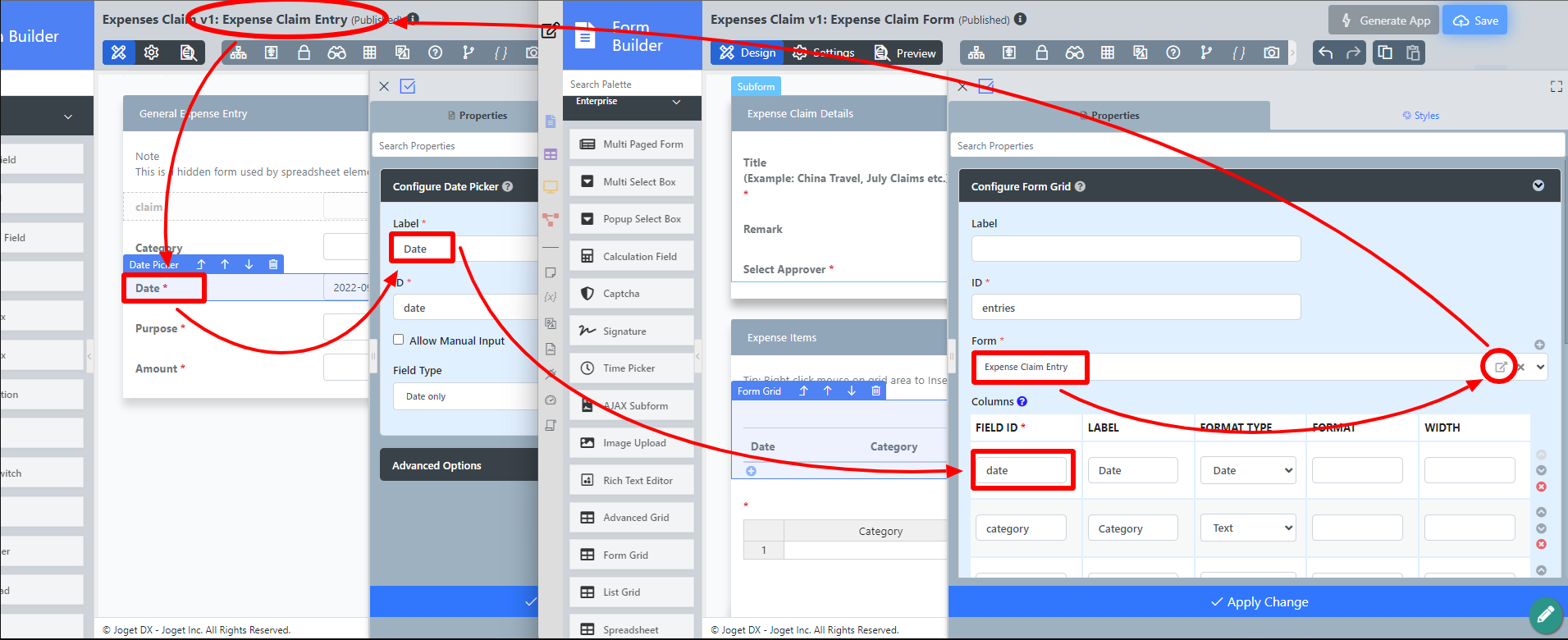Click the lock icon in Expense Claim Form toolbar
This screenshot has width=1568, height=640.
[x=1042, y=53]
